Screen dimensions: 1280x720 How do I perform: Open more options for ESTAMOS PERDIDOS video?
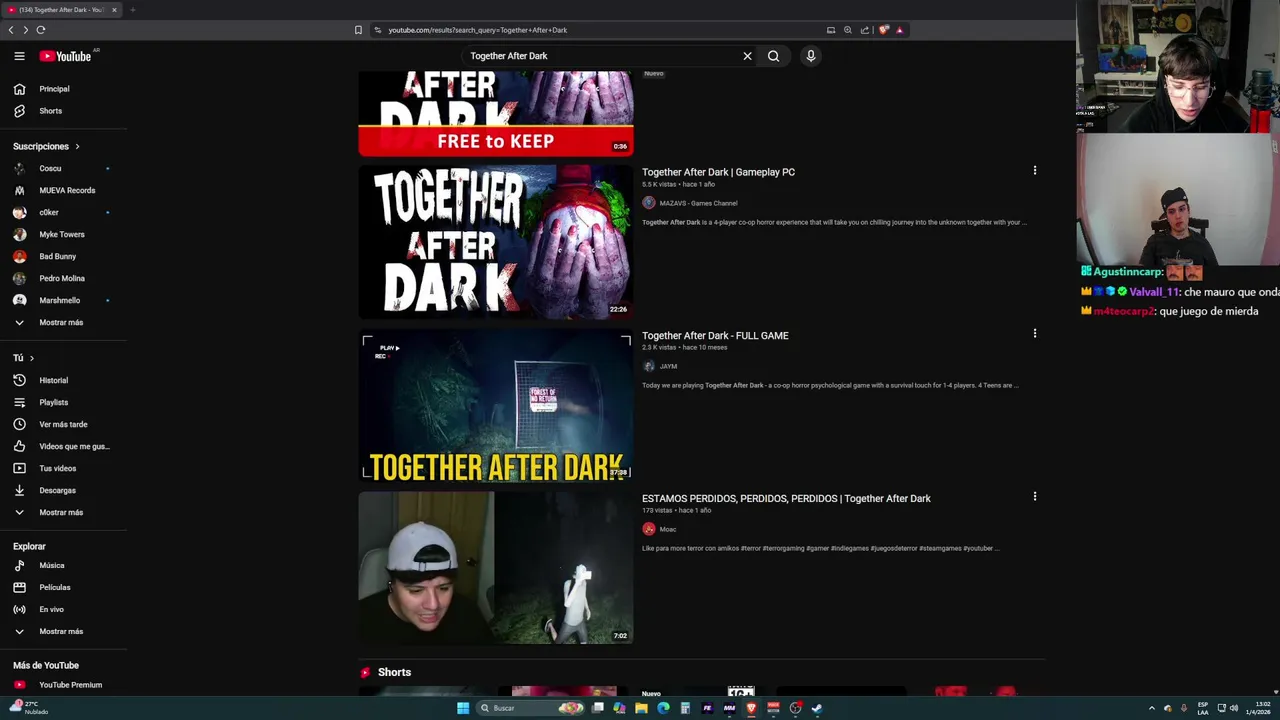click(x=1035, y=497)
